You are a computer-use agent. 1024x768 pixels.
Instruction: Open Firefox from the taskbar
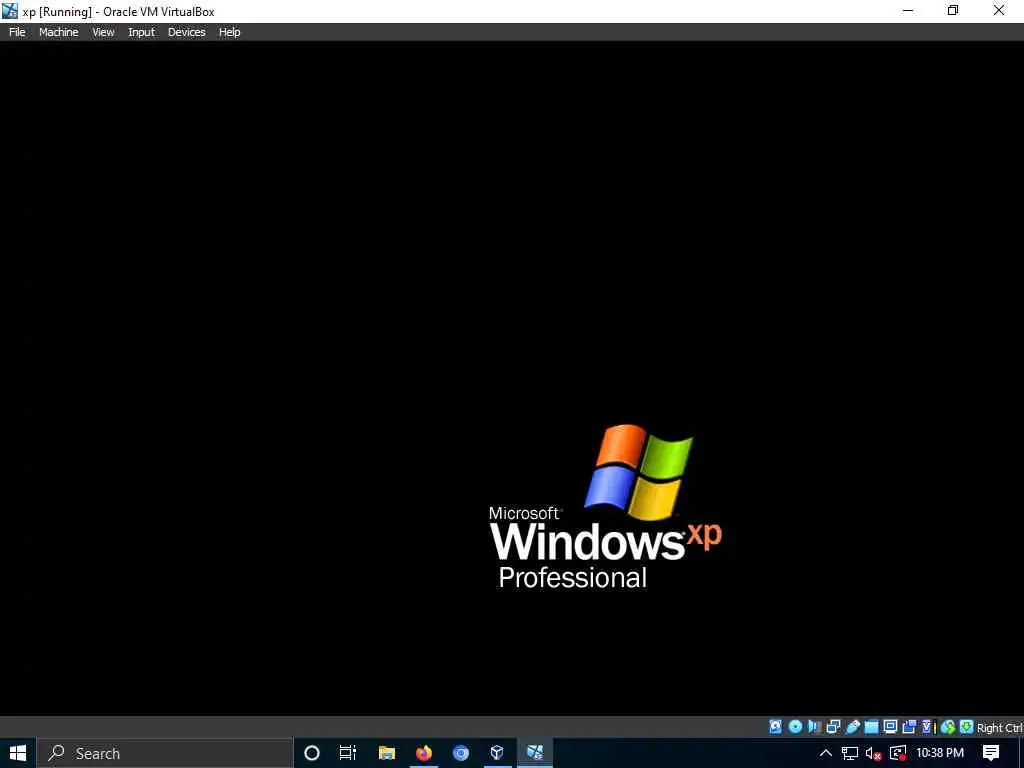pyautogui.click(x=424, y=753)
